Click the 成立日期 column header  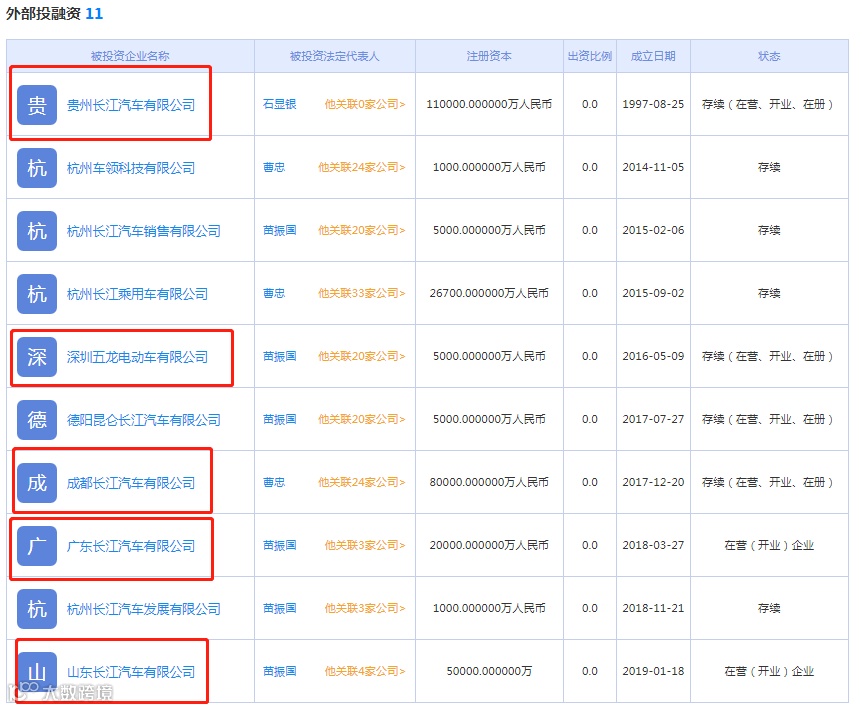(653, 56)
